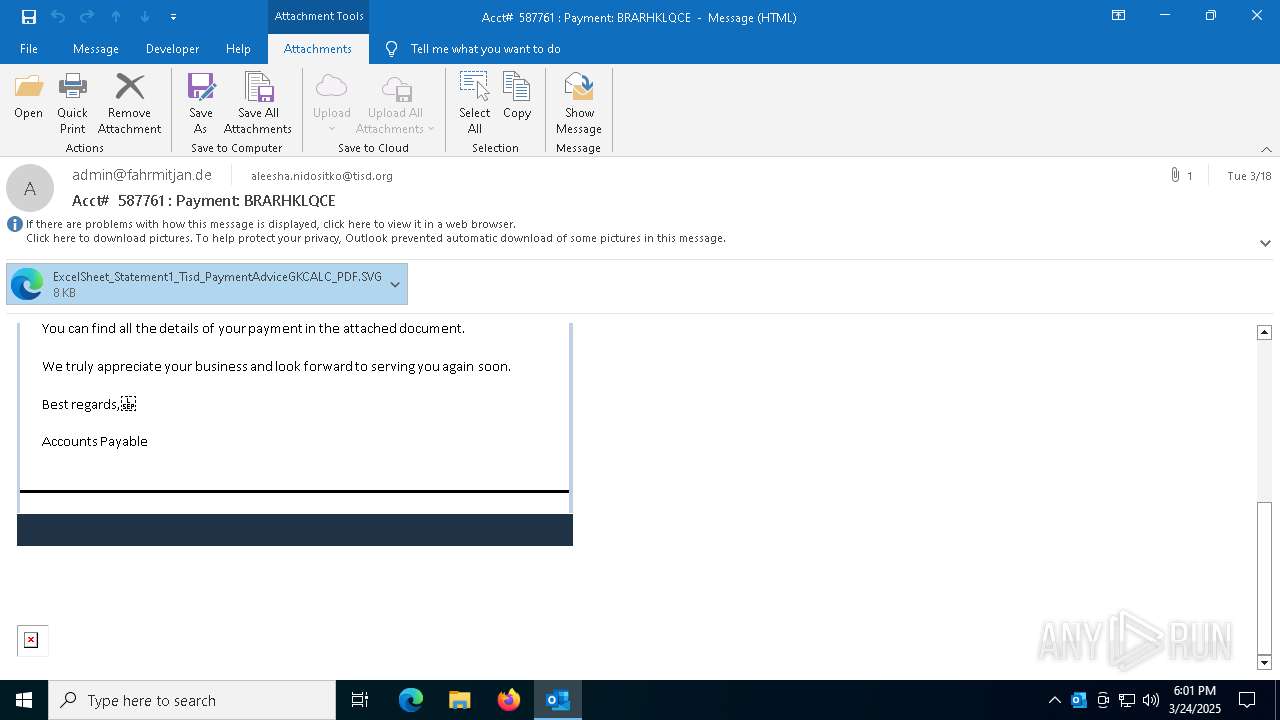Image resolution: width=1280 pixels, height=720 pixels.
Task: Click the Undo arrow in quick access toolbar
Action: [x=58, y=17]
